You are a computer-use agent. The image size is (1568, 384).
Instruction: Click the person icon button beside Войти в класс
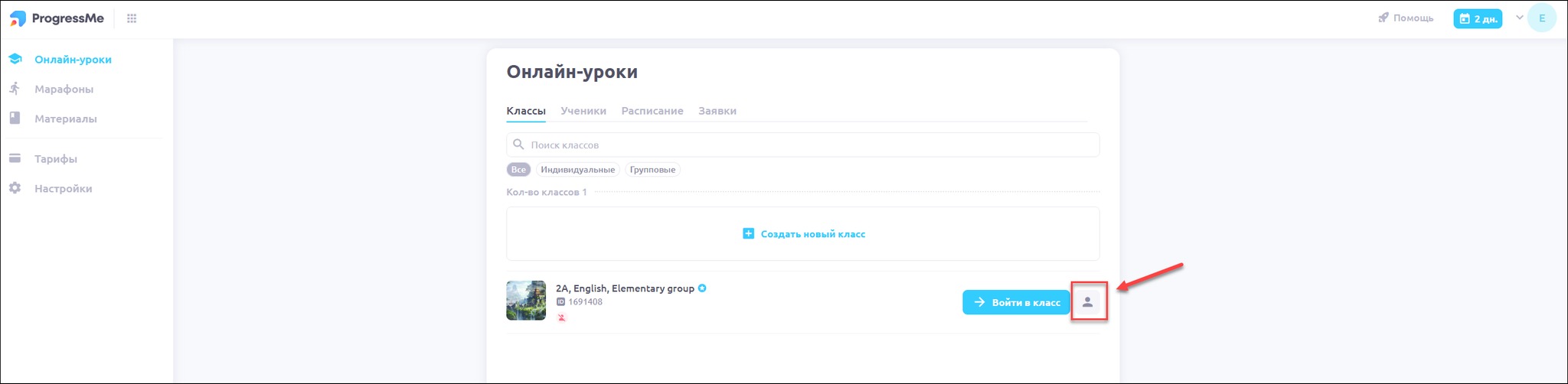tap(1087, 302)
